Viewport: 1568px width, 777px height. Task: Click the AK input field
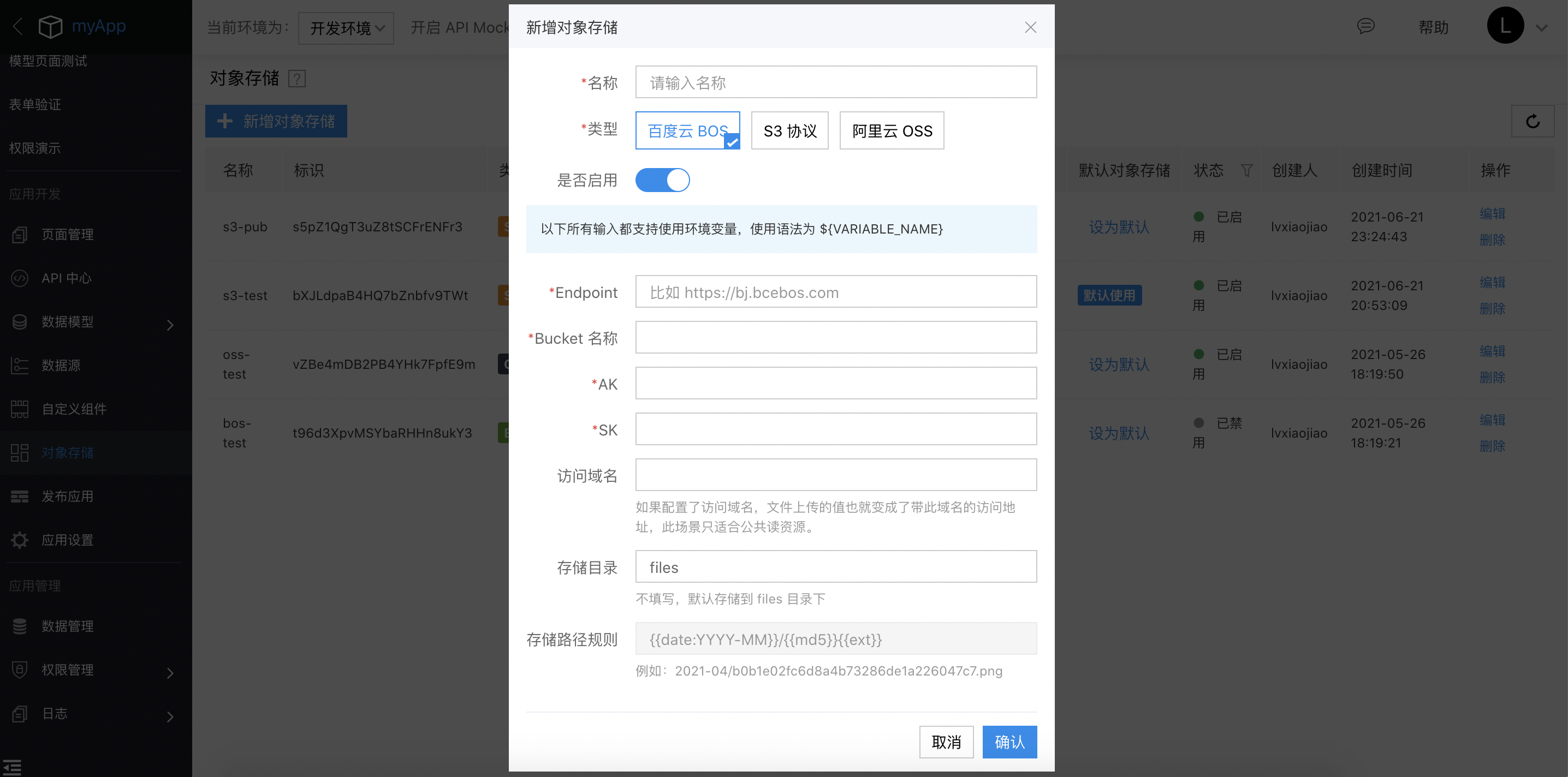click(836, 384)
